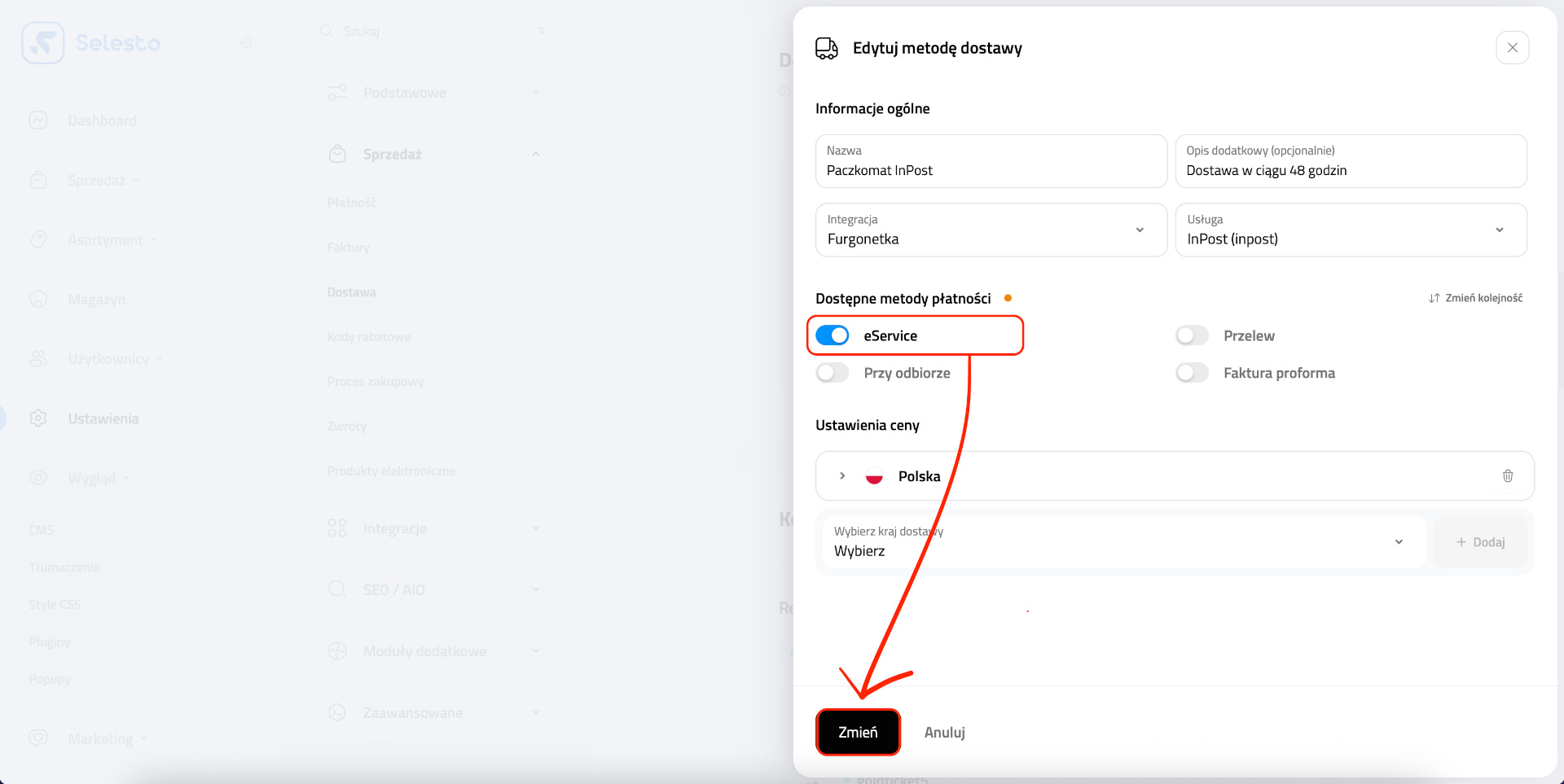The height and width of the screenshot is (784, 1564).
Task: Select Płatność in the settings menu
Action: (352, 202)
